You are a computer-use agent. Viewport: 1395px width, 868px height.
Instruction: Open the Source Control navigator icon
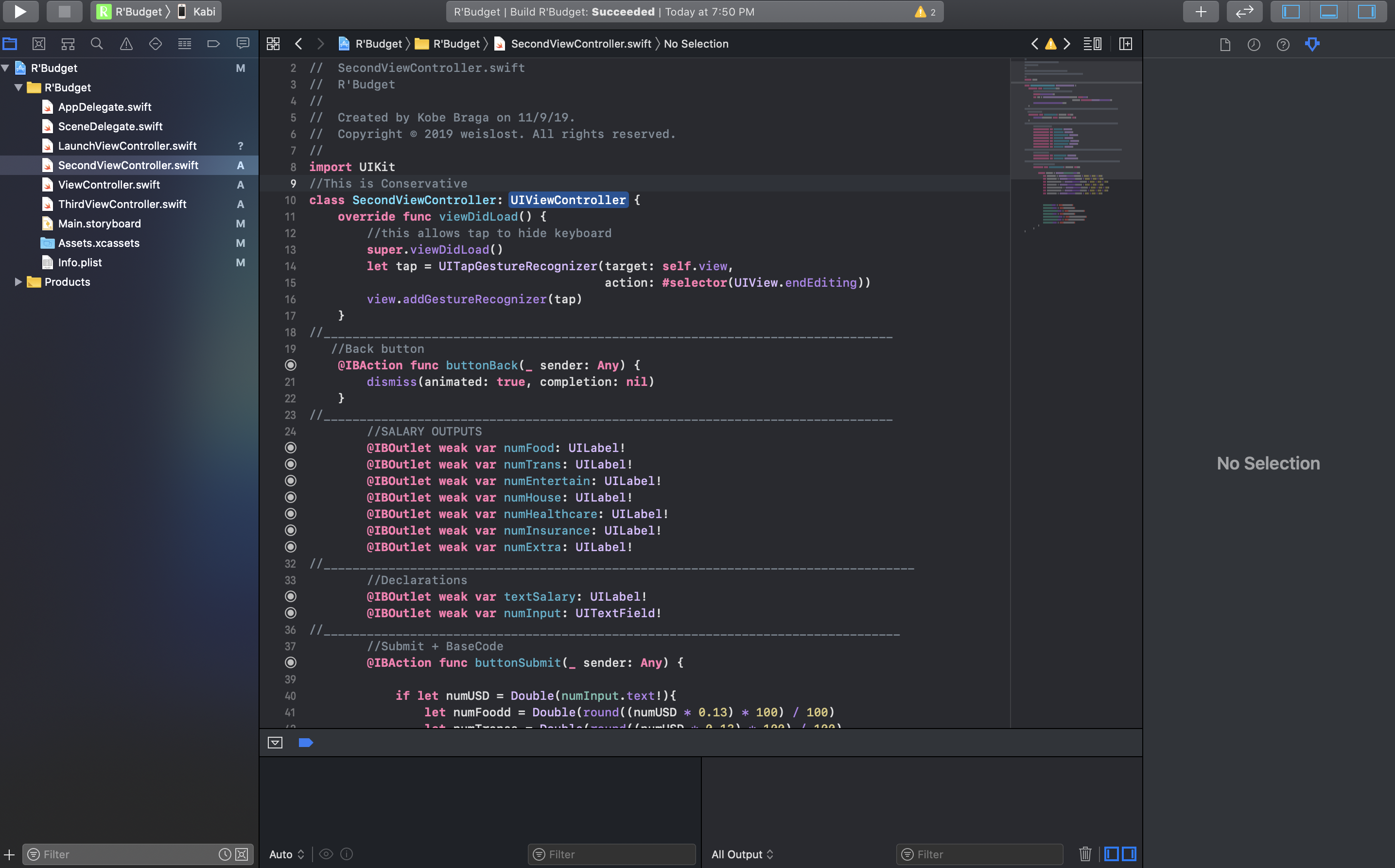38,44
